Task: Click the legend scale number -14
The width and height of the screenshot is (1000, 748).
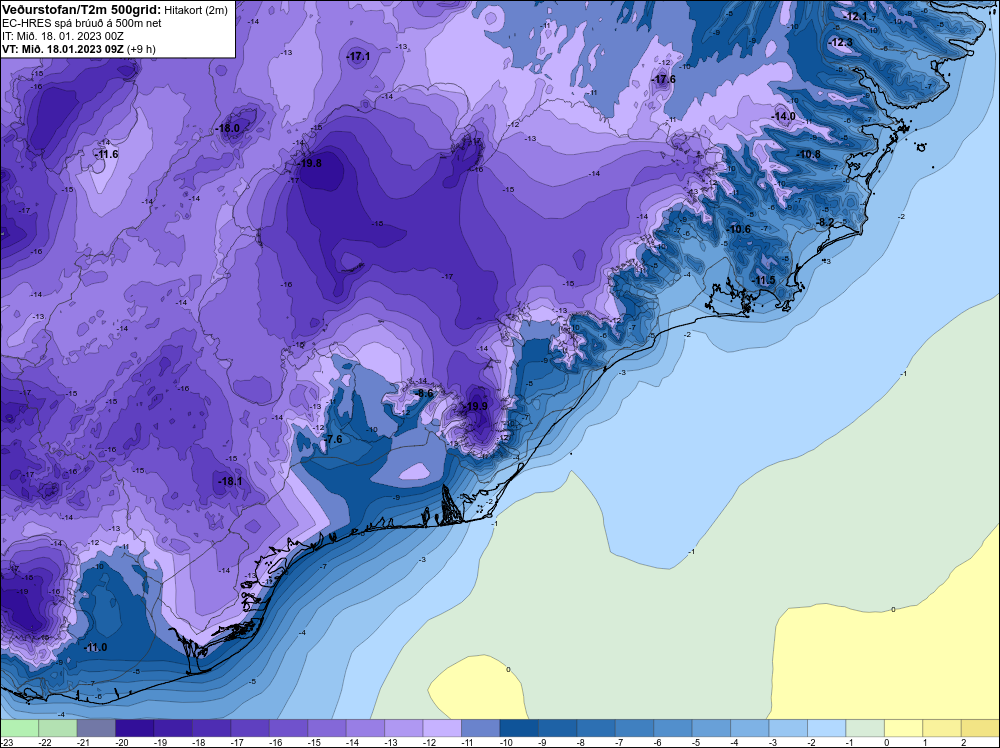Action: pyautogui.click(x=352, y=742)
